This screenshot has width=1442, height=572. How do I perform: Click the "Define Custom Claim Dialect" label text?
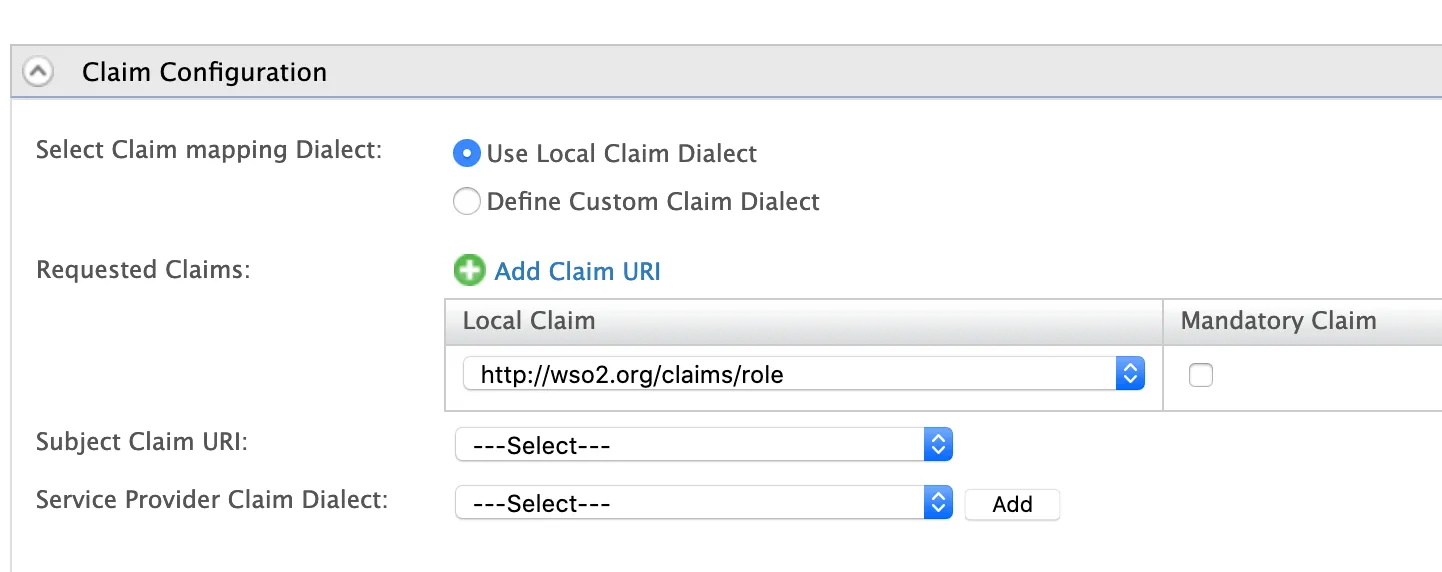653,202
